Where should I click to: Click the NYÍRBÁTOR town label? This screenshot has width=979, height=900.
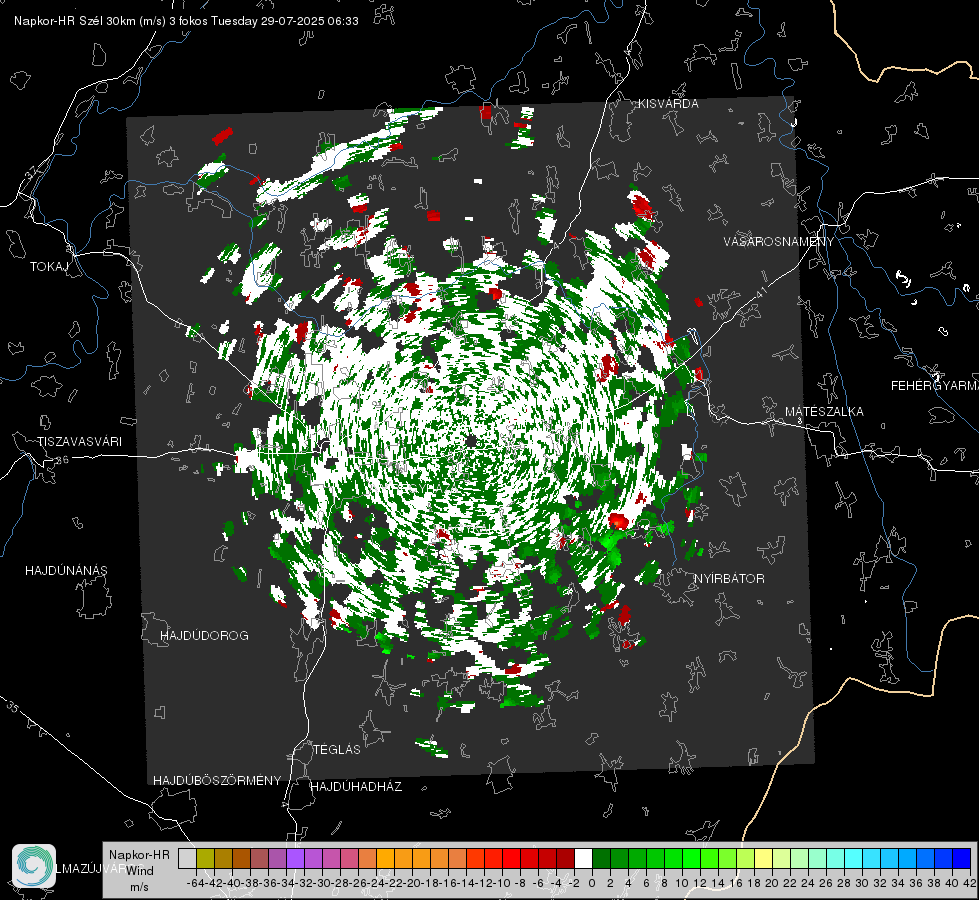click(729, 579)
